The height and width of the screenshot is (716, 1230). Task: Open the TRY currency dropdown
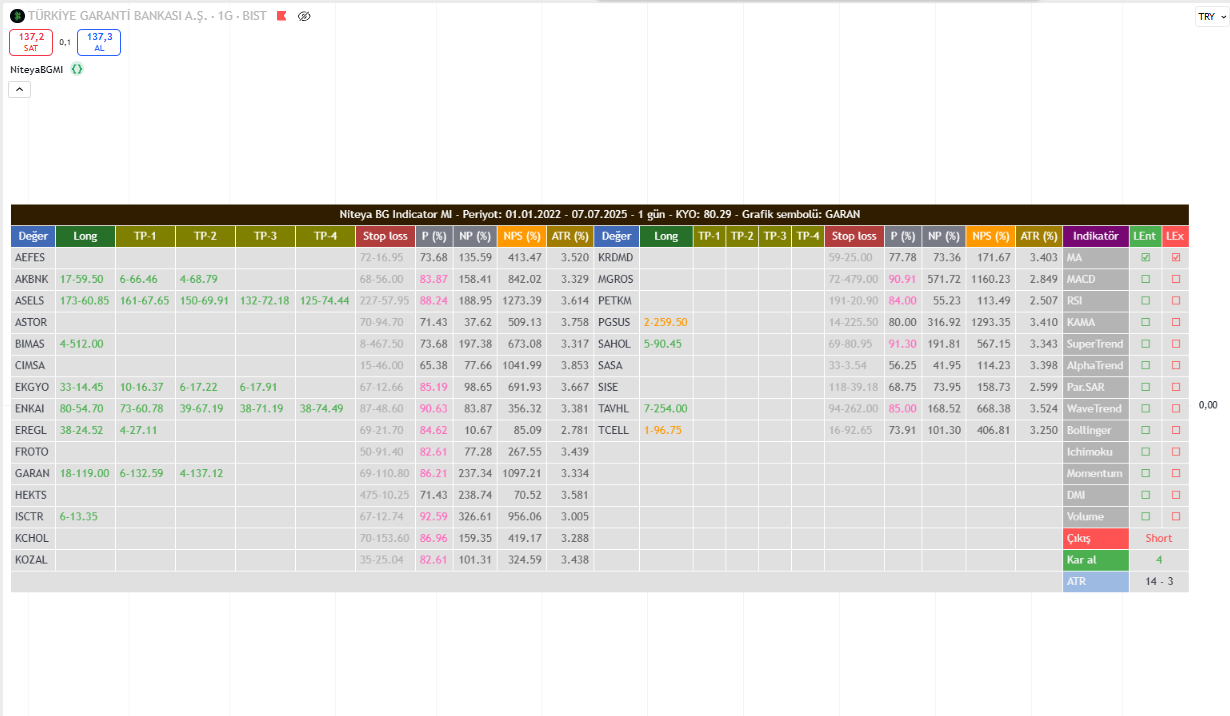[1211, 17]
